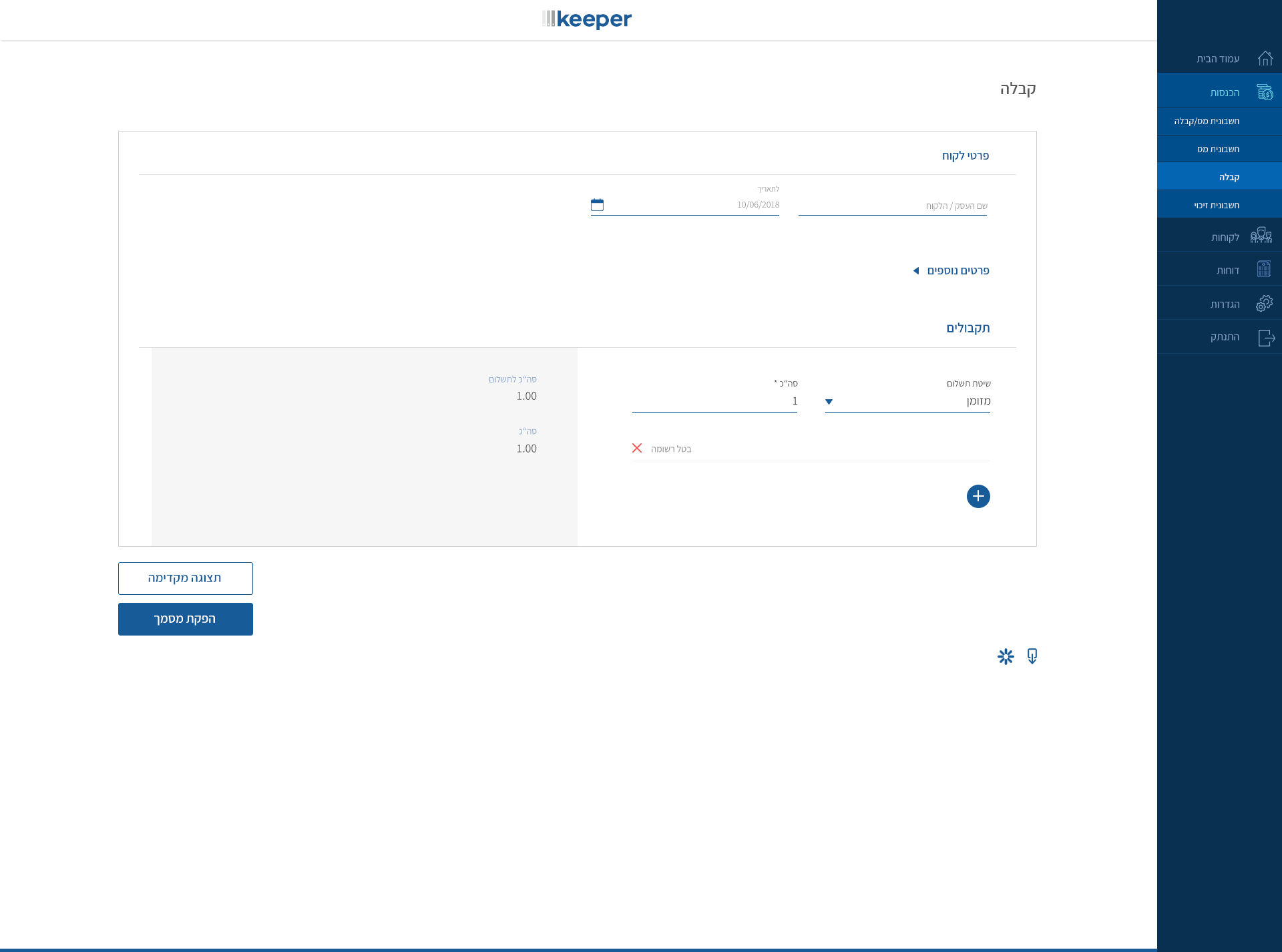The height and width of the screenshot is (952, 1282).
Task: Click the business/customer name input field
Action: click(x=892, y=206)
